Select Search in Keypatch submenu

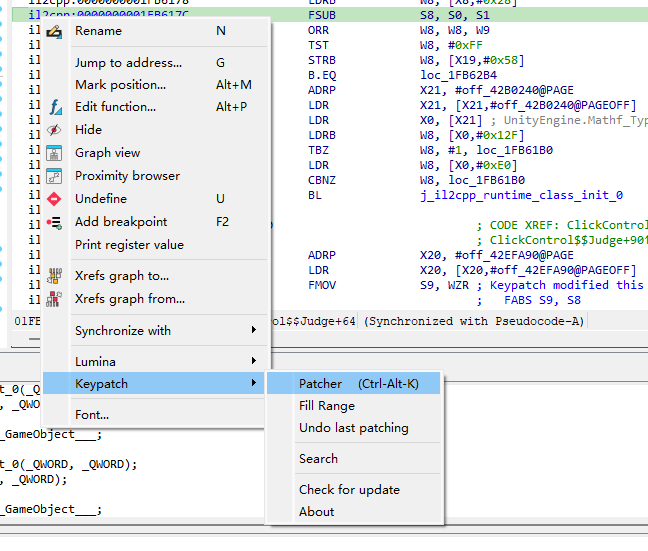point(354,459)
